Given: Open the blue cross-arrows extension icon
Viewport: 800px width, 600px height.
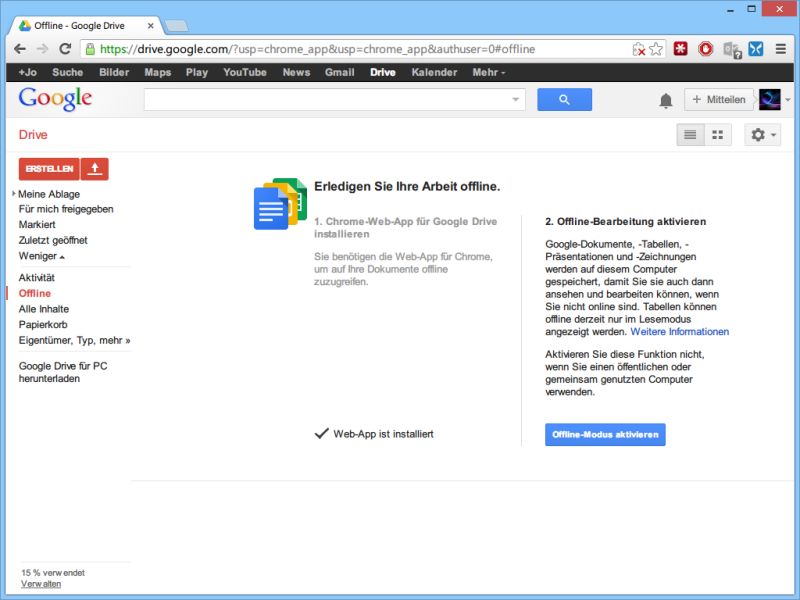Looking at the screenshot, I should pos(756,48).
